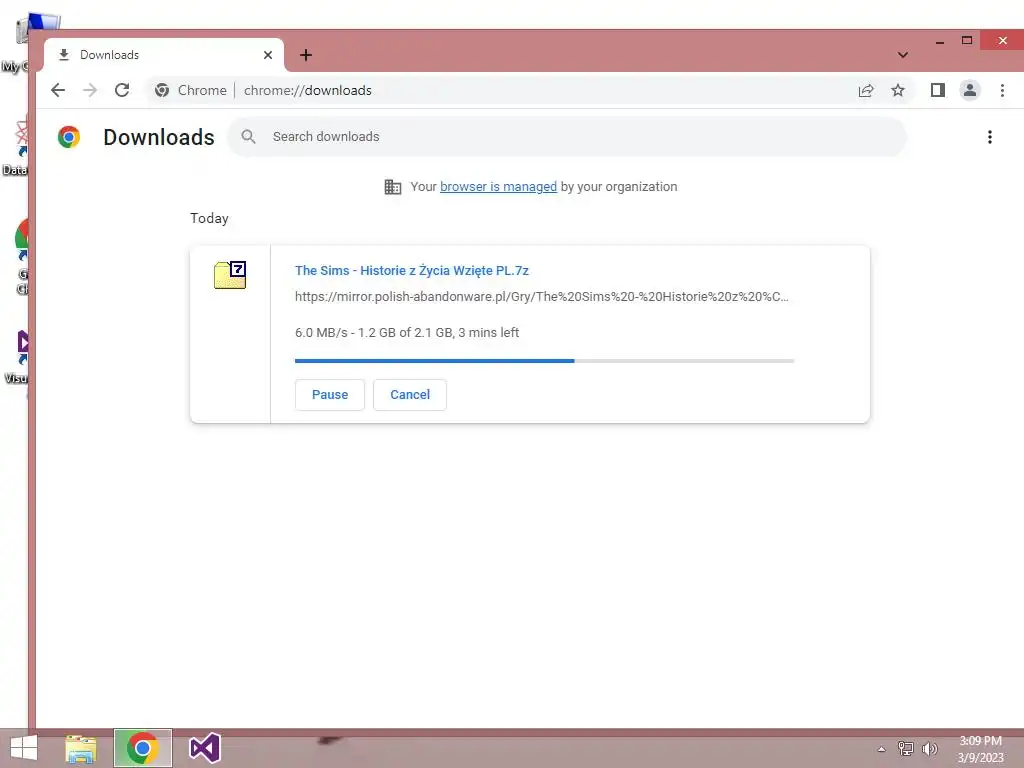Bookmark this tab with the star icon

click(x=898, y=90)
